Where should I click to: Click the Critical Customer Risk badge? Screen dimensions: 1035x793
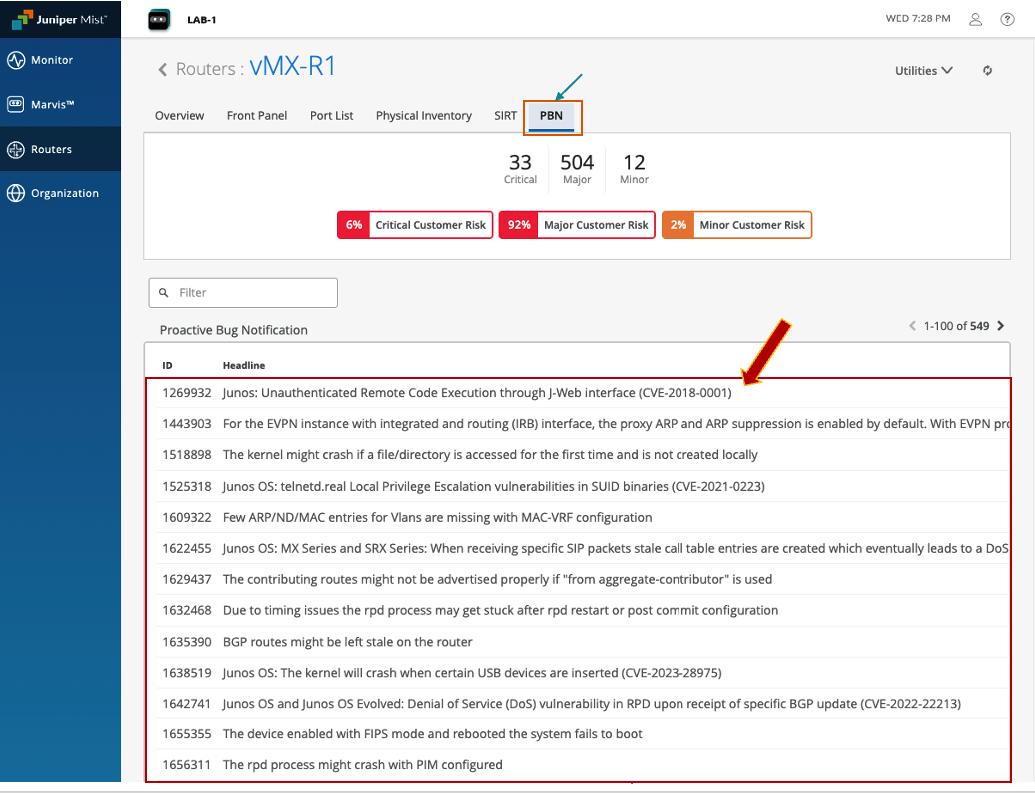click(x=414, y=225)
